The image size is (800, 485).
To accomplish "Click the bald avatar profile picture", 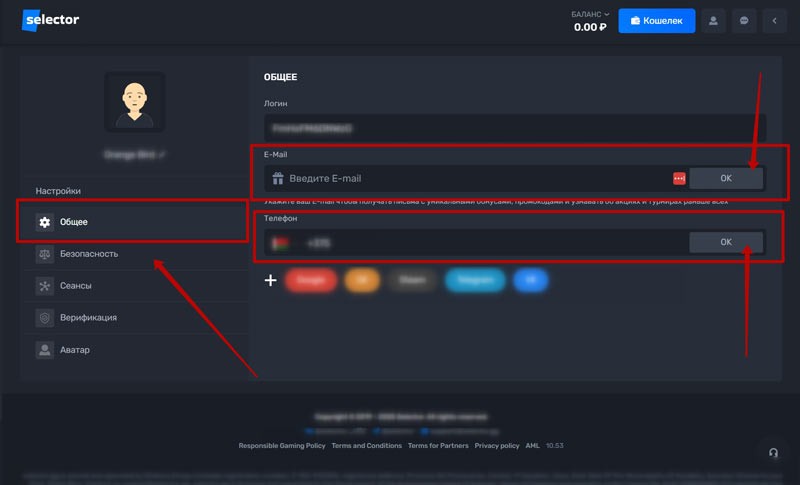I will click(x=134, y=101).
